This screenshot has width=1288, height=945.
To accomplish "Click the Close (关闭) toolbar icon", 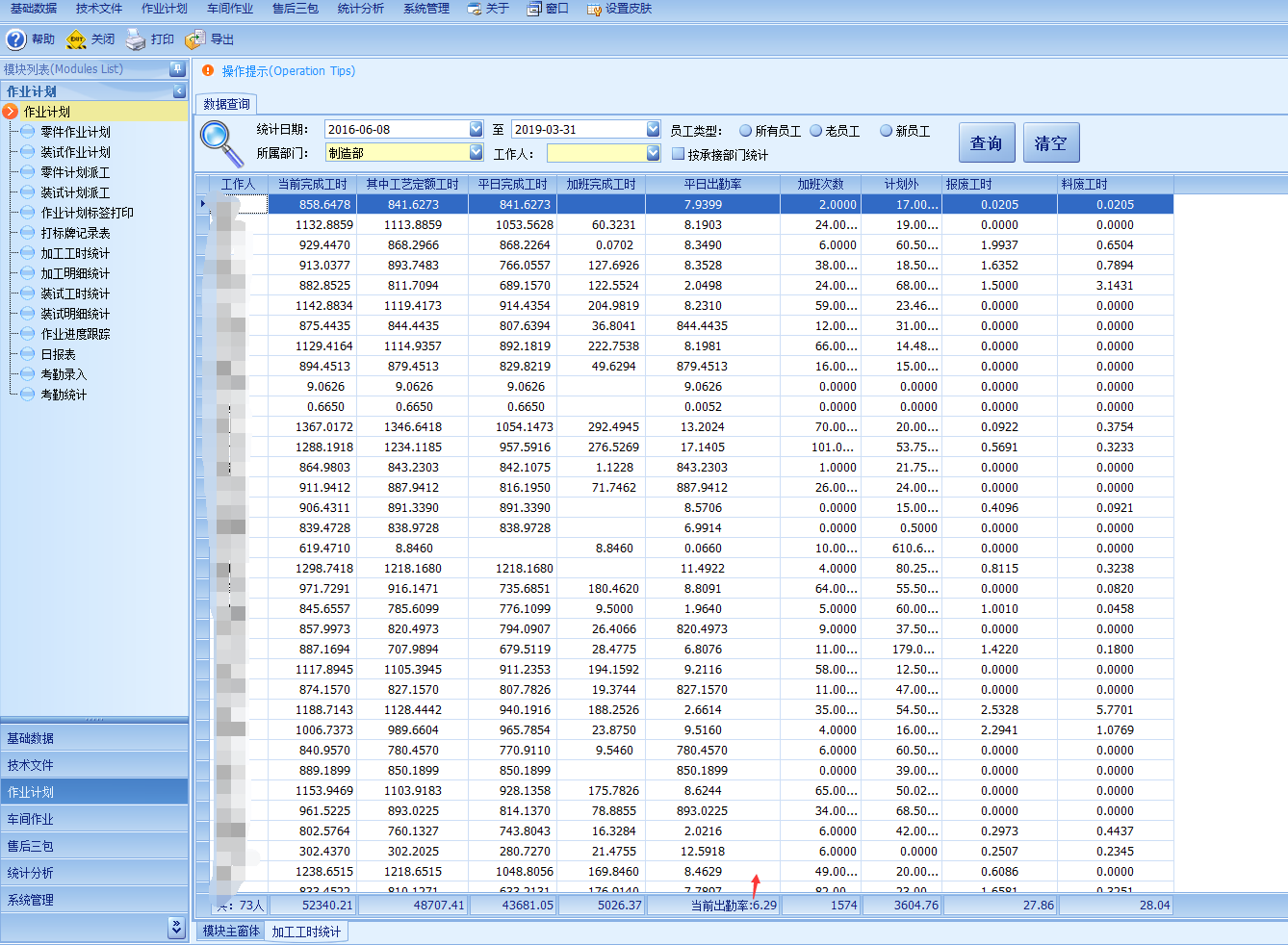I will [x=76, y=39].
